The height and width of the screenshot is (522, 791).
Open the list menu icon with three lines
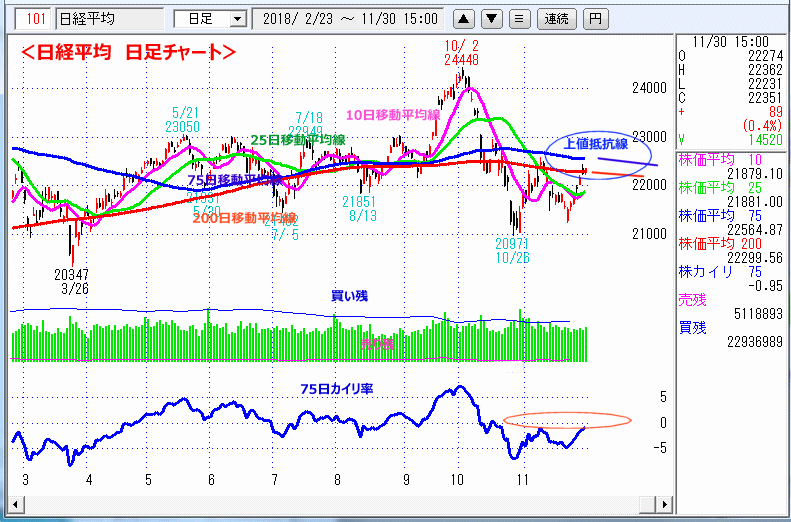pyautogui.click(x=518, y=19)
